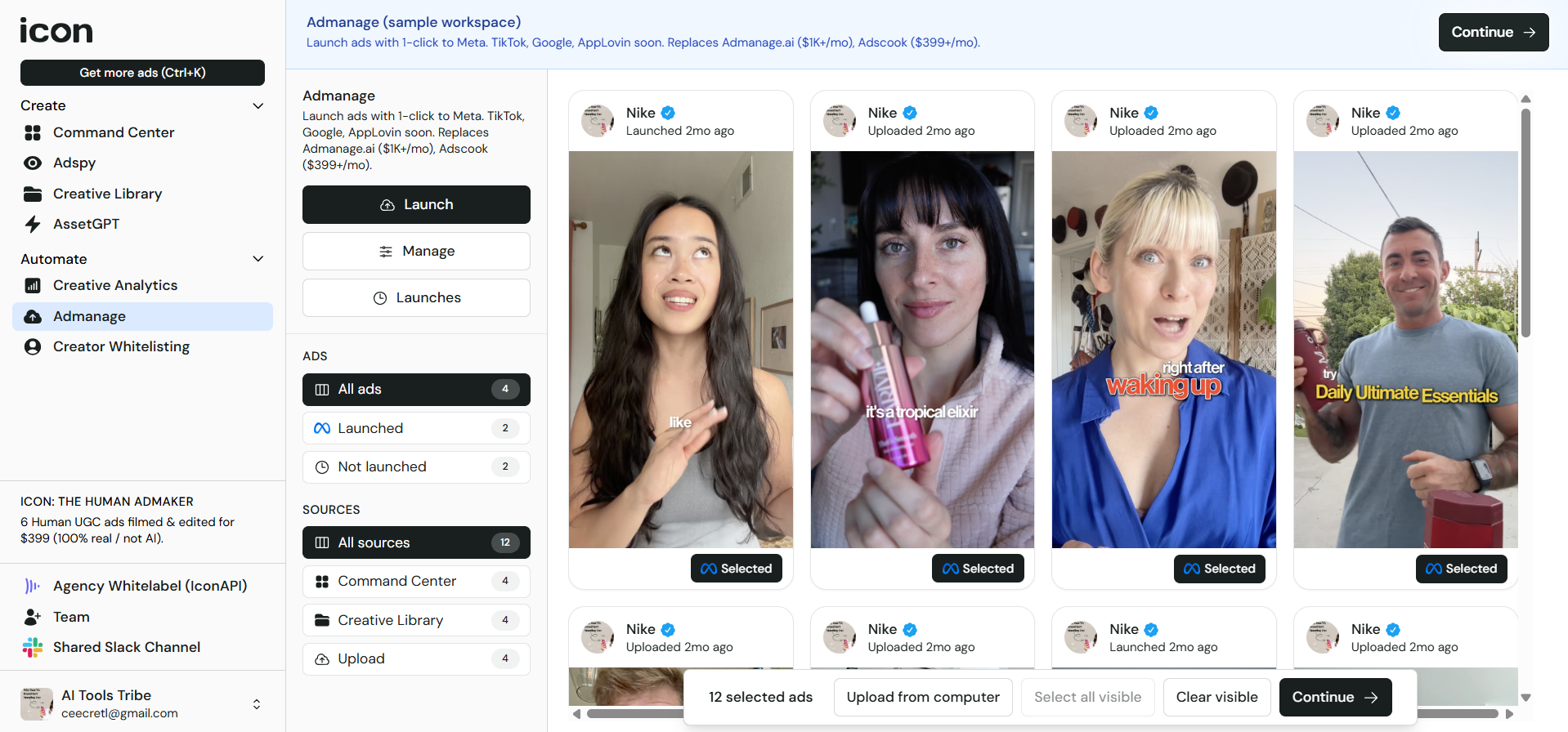
Task: Click the Get more ads (Ctrl+K) button
Action: click(x=142, y=73)
